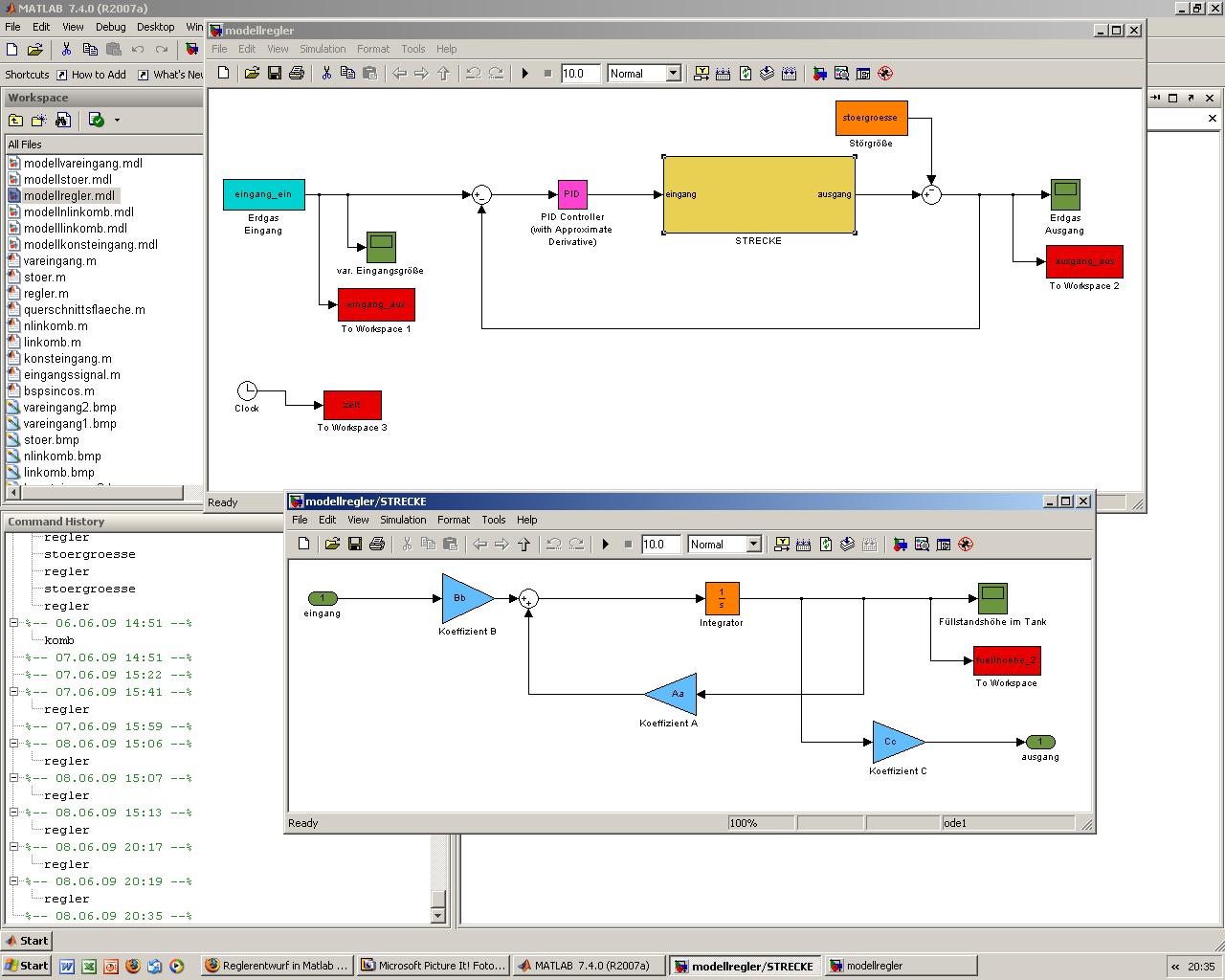Viewport: 1225px width, 980px height.
Task: Select the eingang_ein block
Action: click(263, 194)
